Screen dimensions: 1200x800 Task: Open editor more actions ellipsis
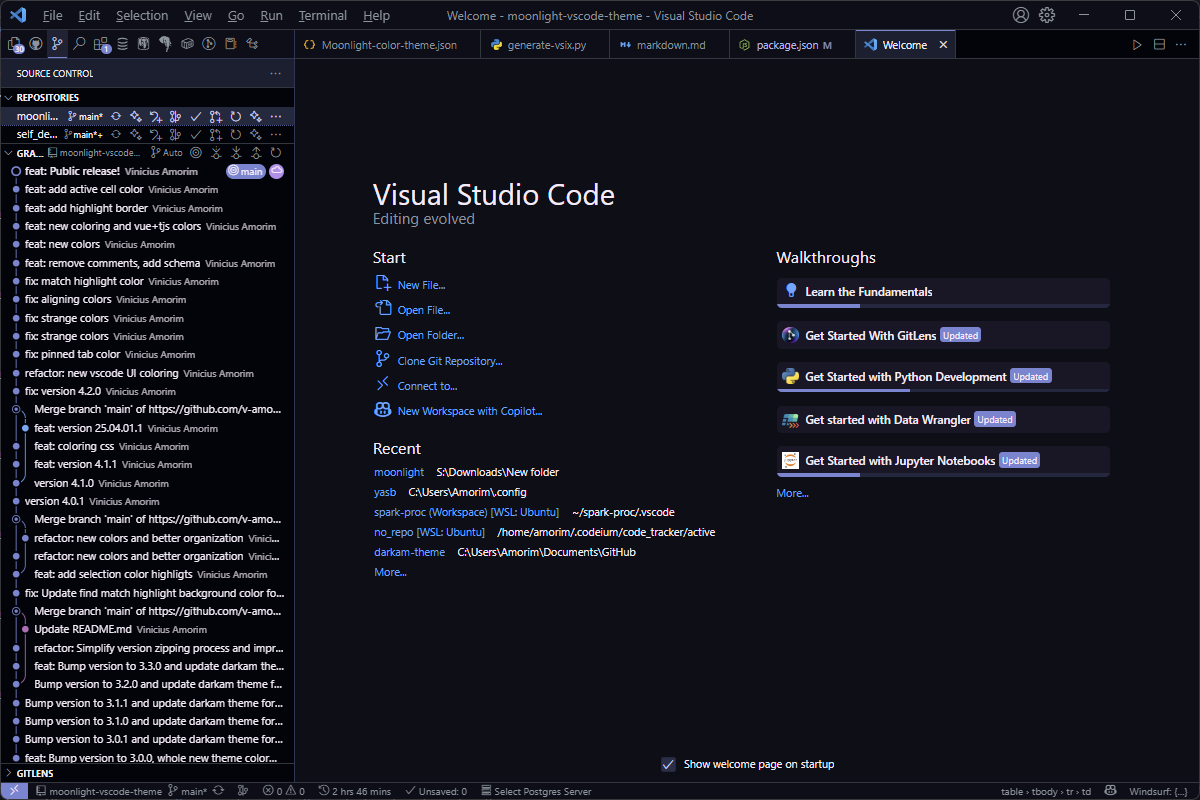coord(1183,45)
